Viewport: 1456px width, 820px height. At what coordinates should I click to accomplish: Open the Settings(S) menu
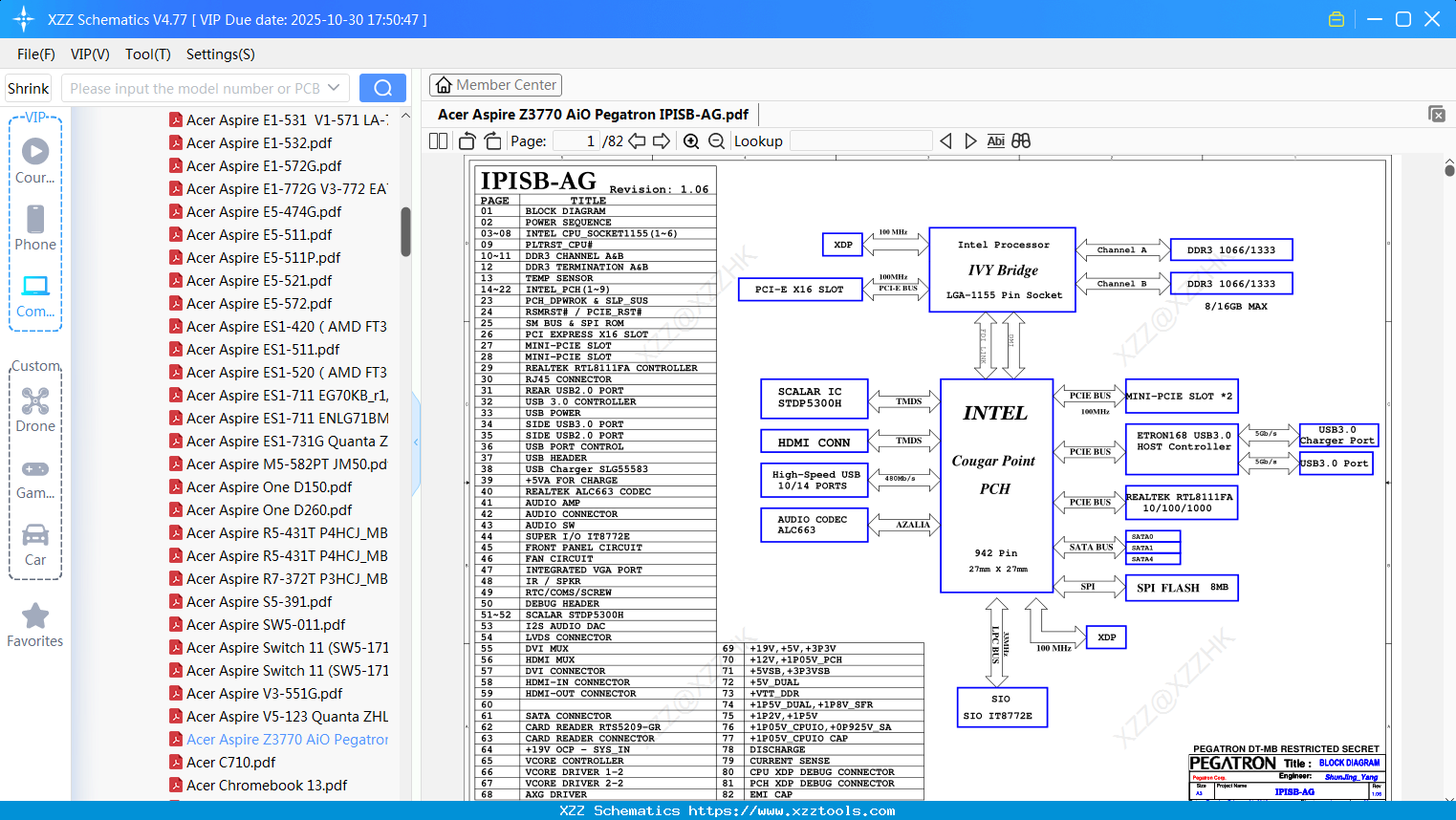tap(220, 54)
